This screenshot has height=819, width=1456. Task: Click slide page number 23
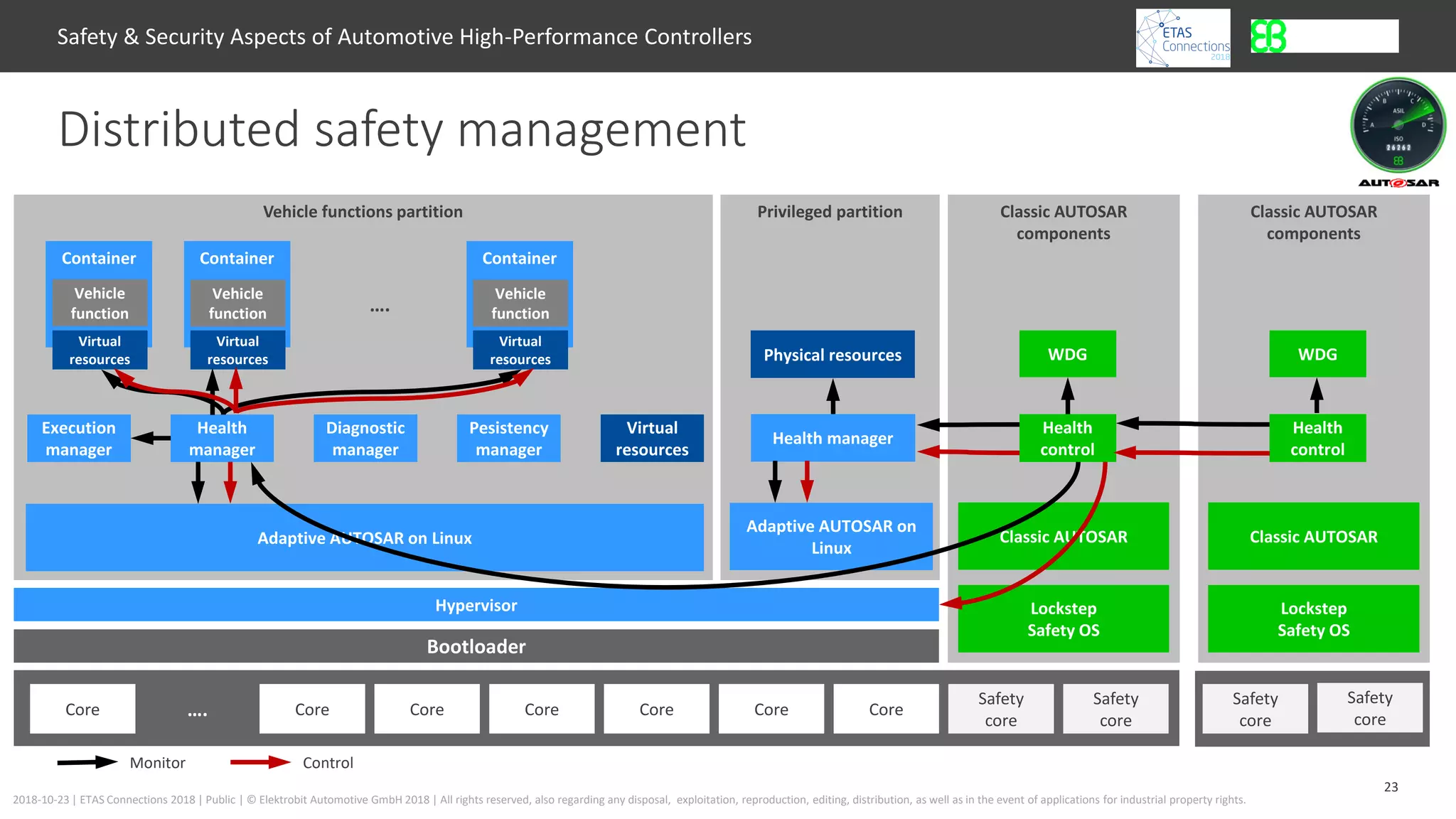click(1391, 787)
